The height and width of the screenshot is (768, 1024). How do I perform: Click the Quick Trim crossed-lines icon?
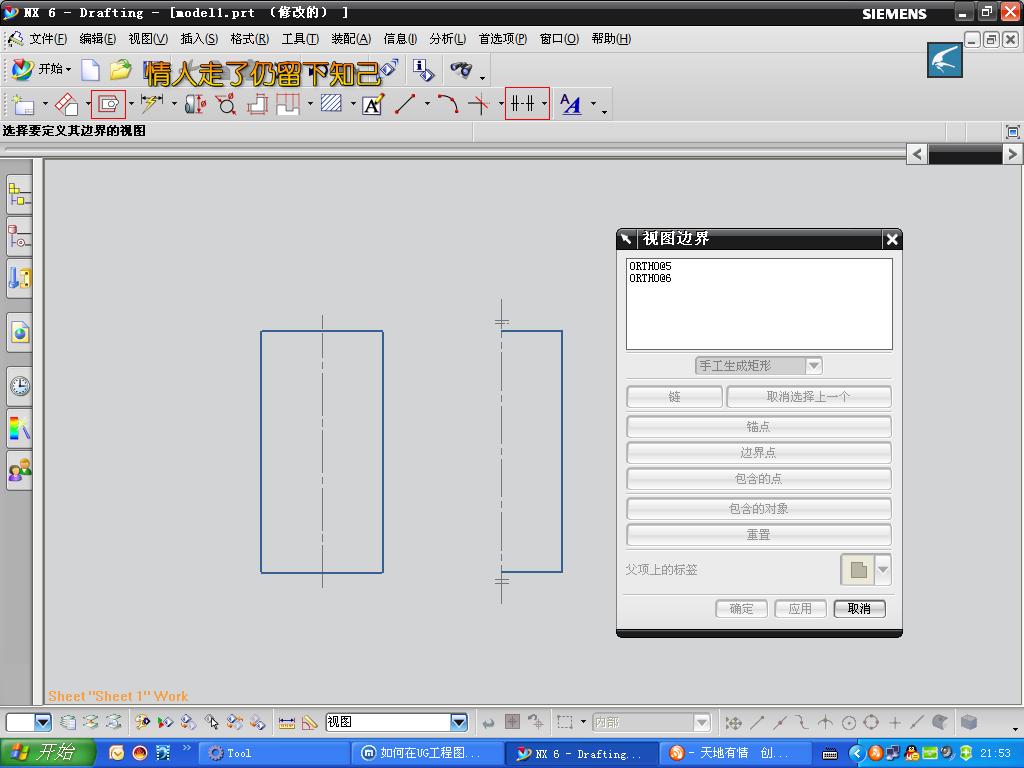[479, 104]
